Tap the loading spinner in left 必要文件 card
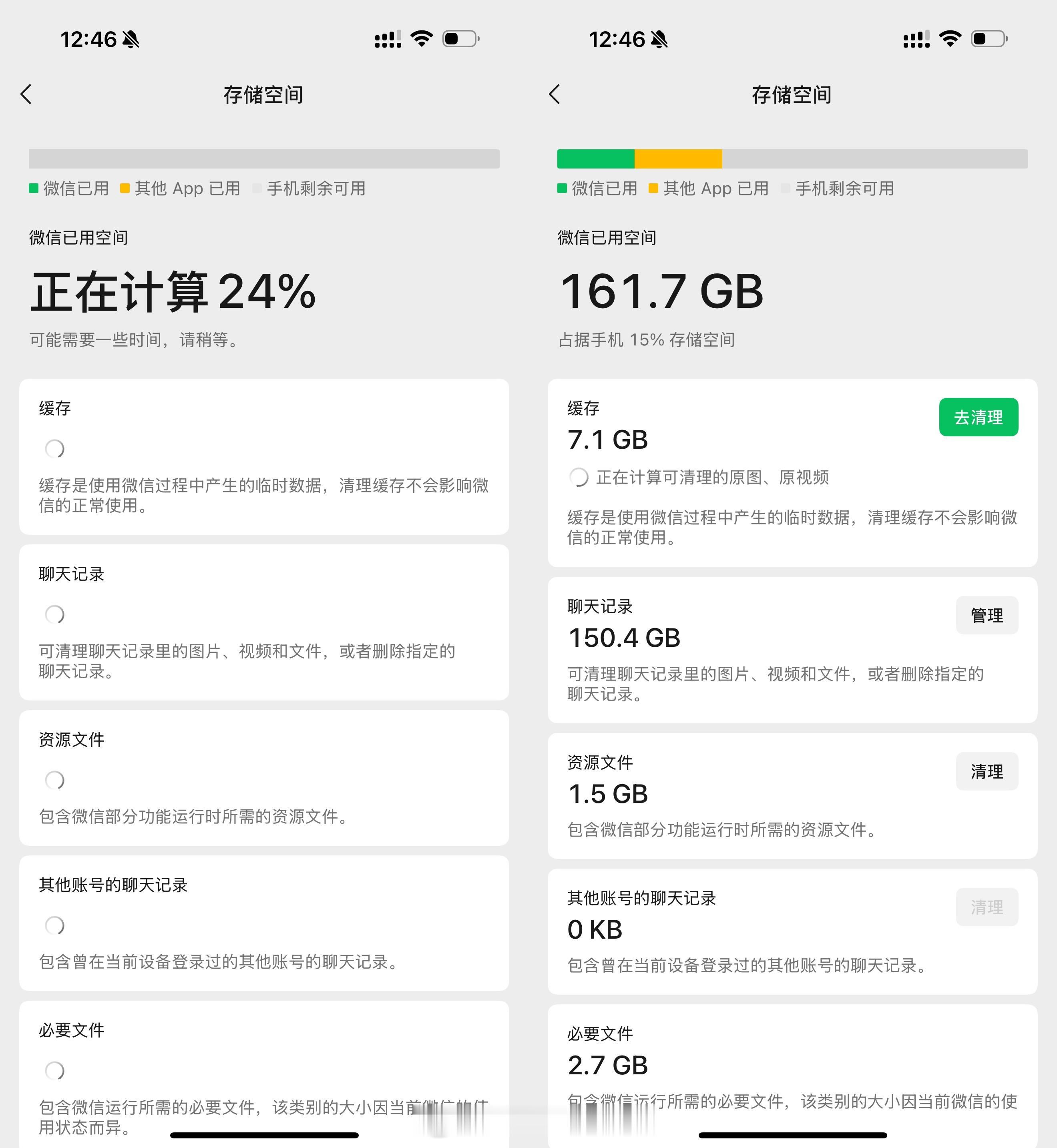The width and height of the screenshot is (1057, 1148). (55, 1070)
